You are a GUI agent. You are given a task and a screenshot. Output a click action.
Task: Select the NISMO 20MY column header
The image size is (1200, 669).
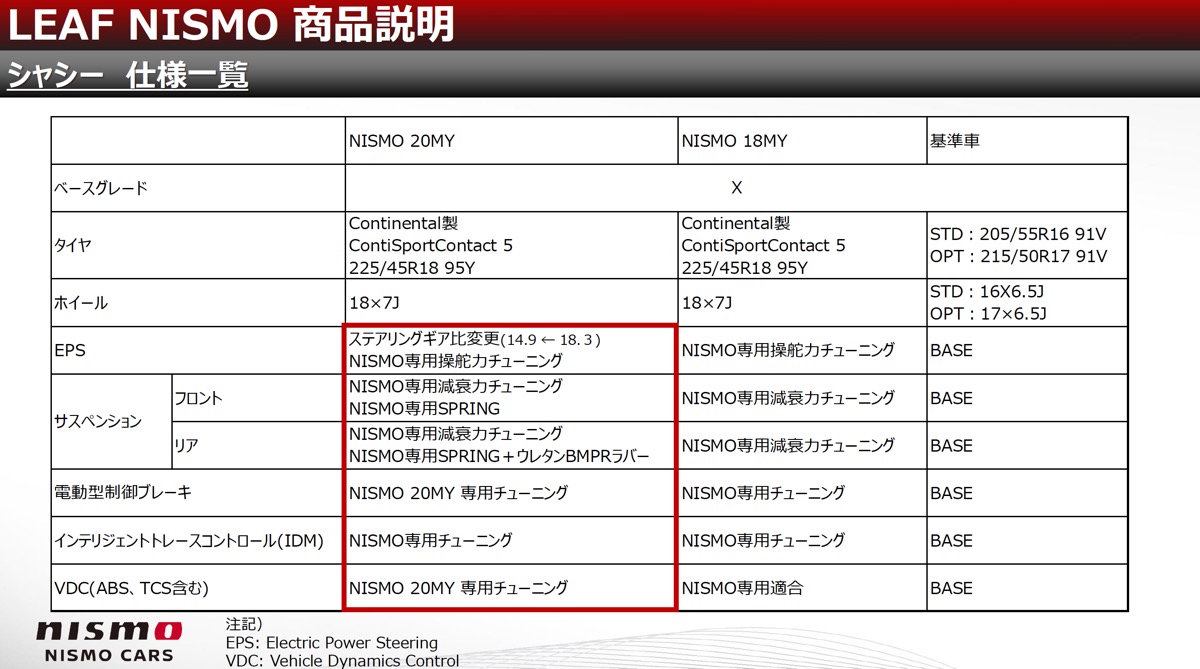(x=401, y=141)
